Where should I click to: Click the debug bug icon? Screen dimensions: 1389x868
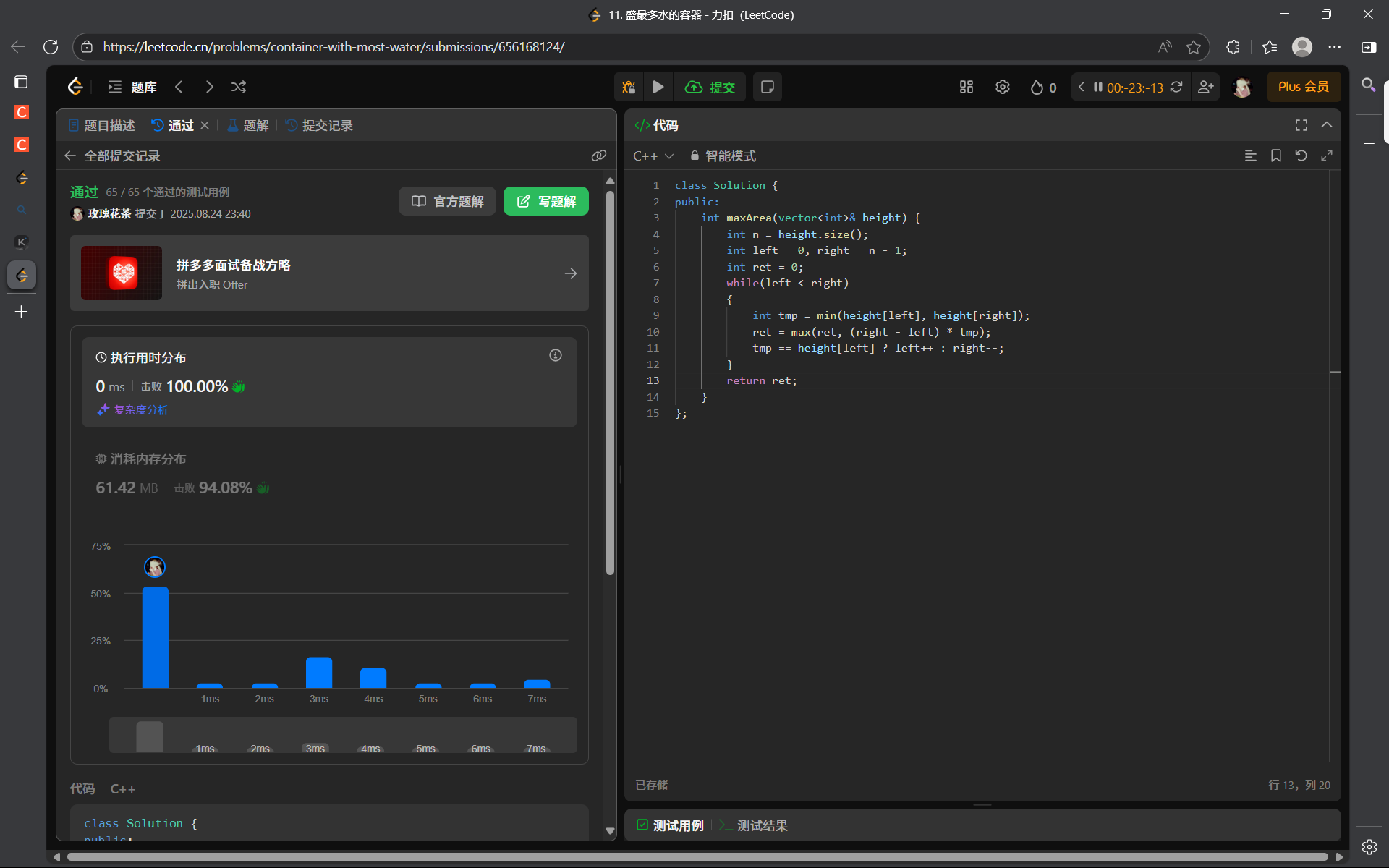coord(629,87)
